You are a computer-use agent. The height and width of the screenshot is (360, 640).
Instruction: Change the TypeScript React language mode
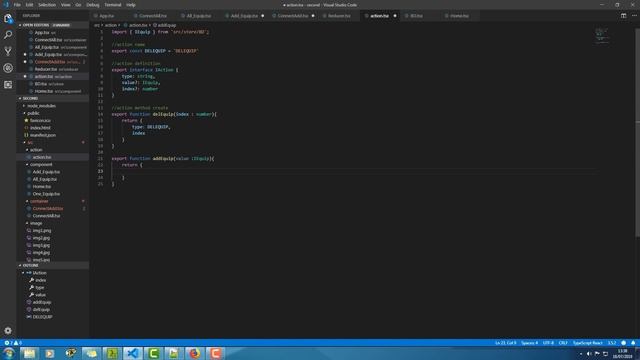(x=587, y=343)
